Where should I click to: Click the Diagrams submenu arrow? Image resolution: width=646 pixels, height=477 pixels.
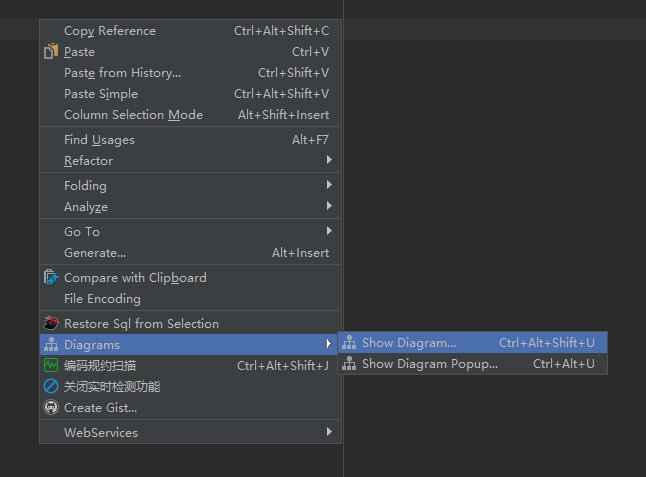point(329,344)
